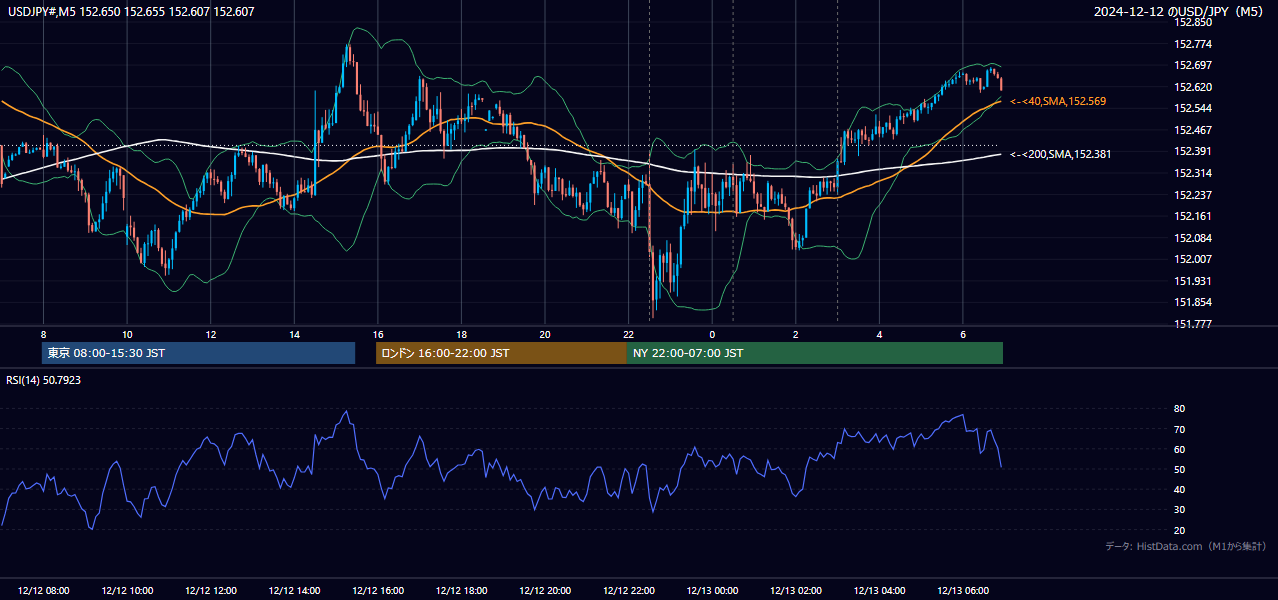
Task: Select the ロンドン 16:00-22:00 JST session bar
Action: [501, 353]
